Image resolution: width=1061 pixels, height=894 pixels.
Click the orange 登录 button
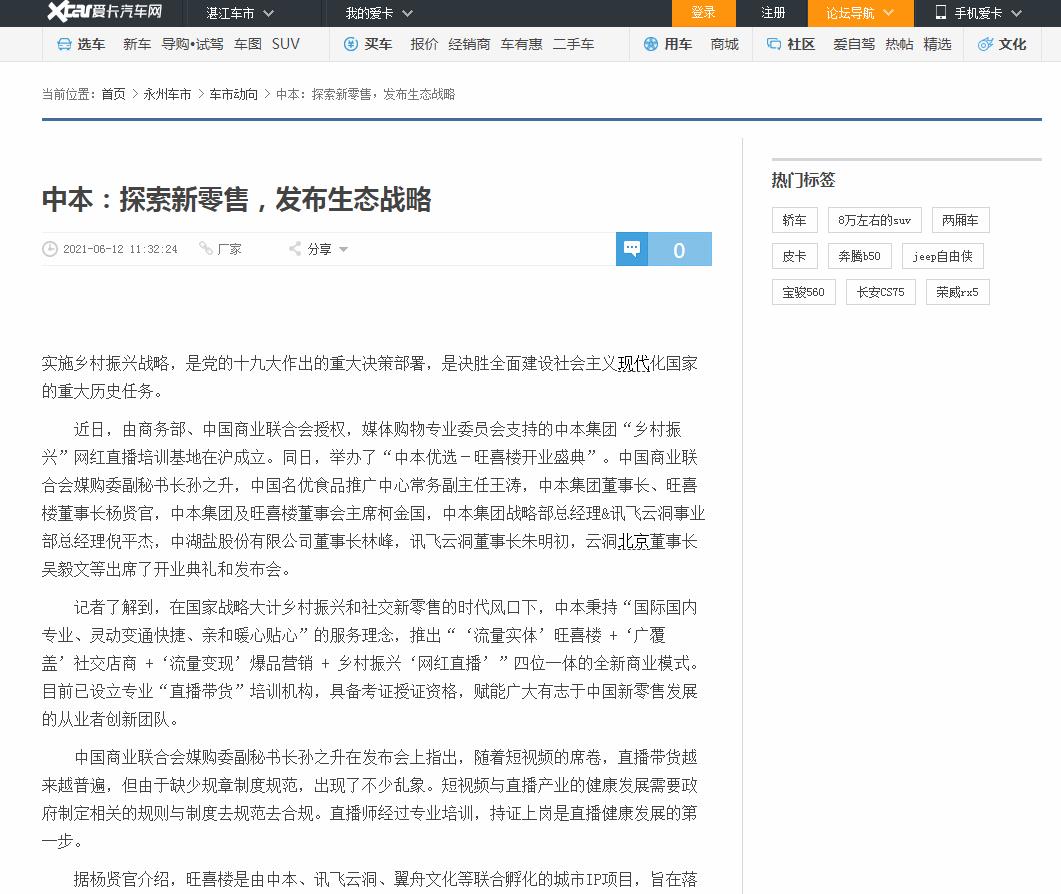[703, 13]
